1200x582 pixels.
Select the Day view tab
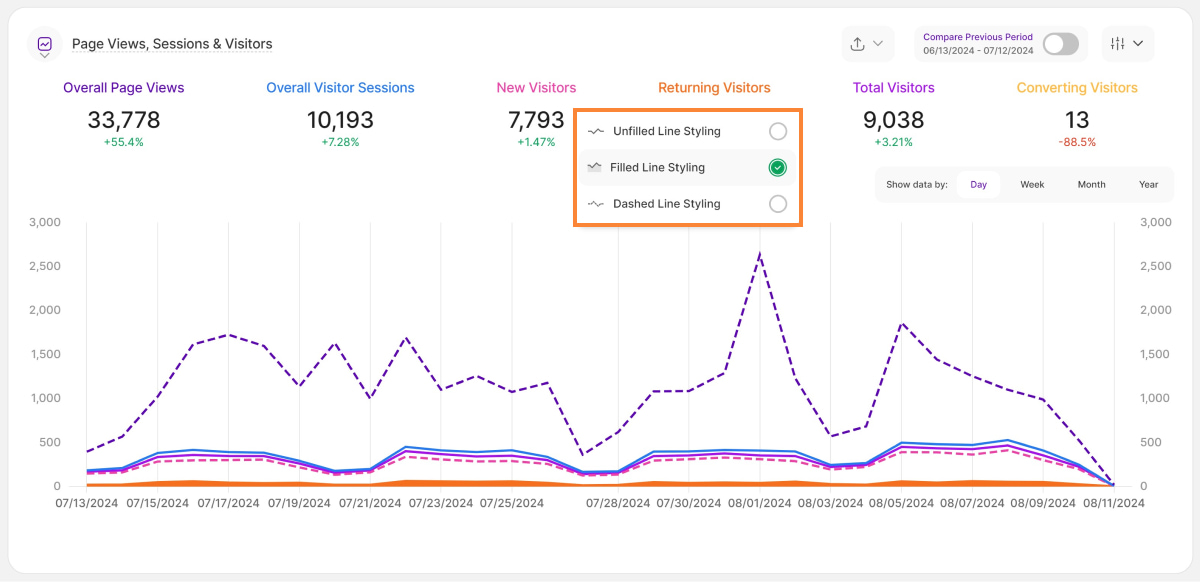tap(978, 185)
